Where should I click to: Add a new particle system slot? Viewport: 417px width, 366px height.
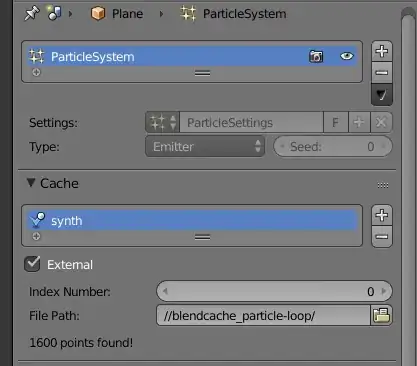point(382,51)
